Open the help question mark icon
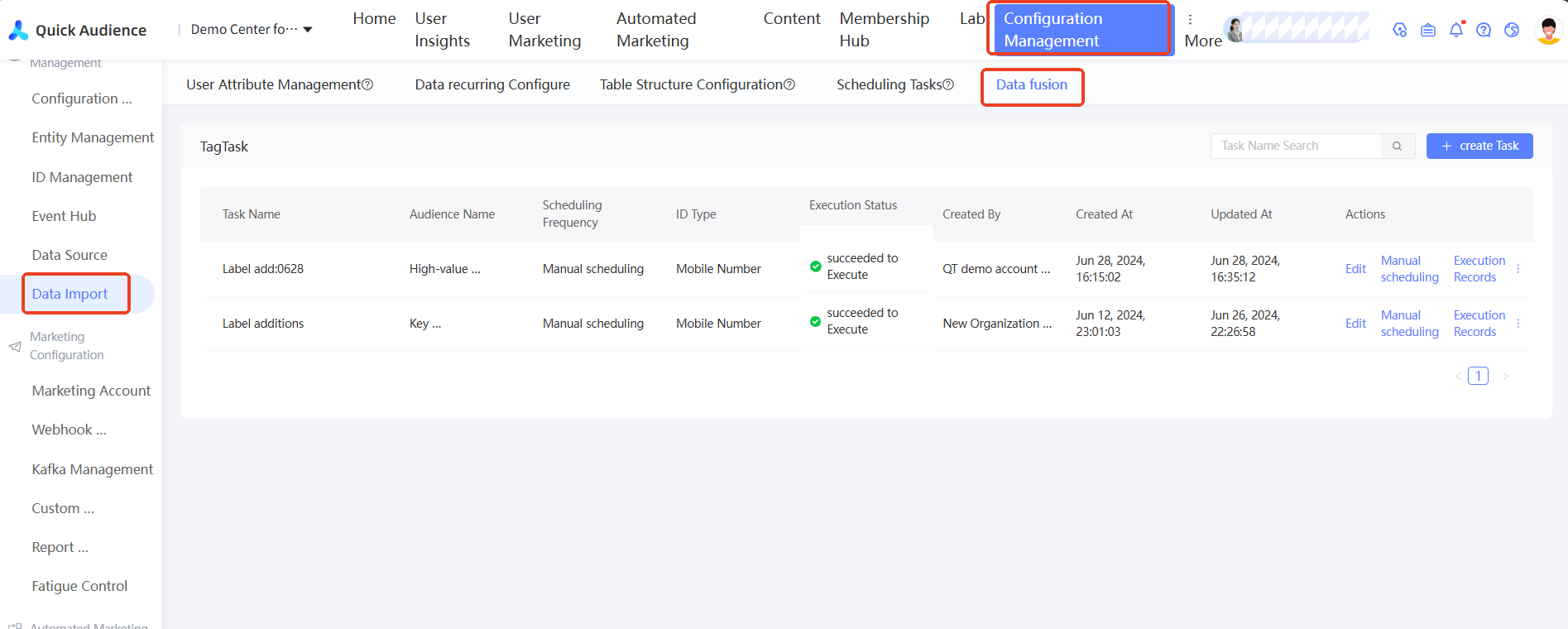This screenshot has height=629, width=1568. [x=1484, y=30]
